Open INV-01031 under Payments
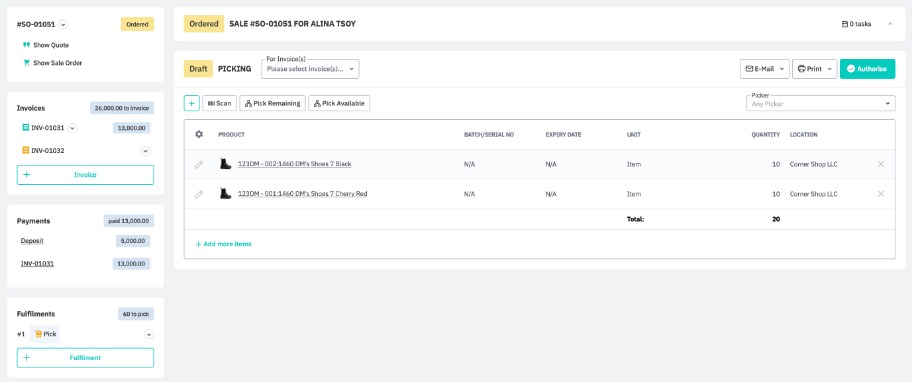Screen dimensions: 912x382 tap(37, 263)
